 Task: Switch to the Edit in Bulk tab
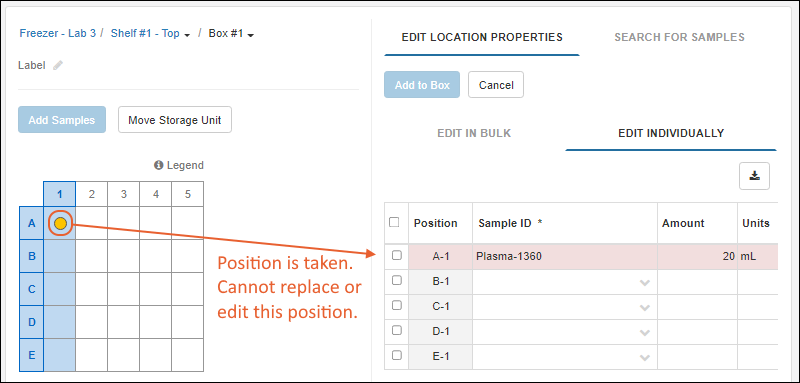pos(474,133)
